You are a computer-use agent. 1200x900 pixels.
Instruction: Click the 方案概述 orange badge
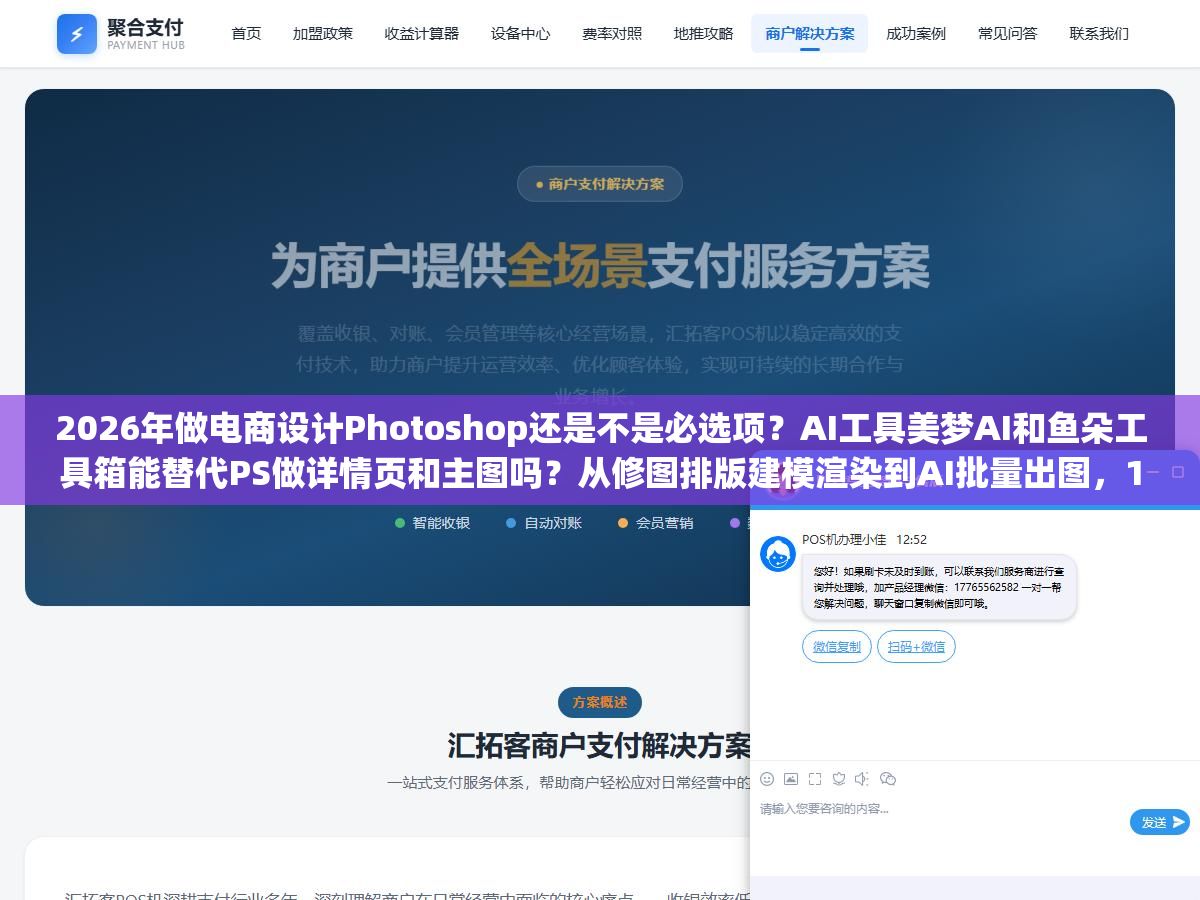pyautogui.click(x=600, y=702)
